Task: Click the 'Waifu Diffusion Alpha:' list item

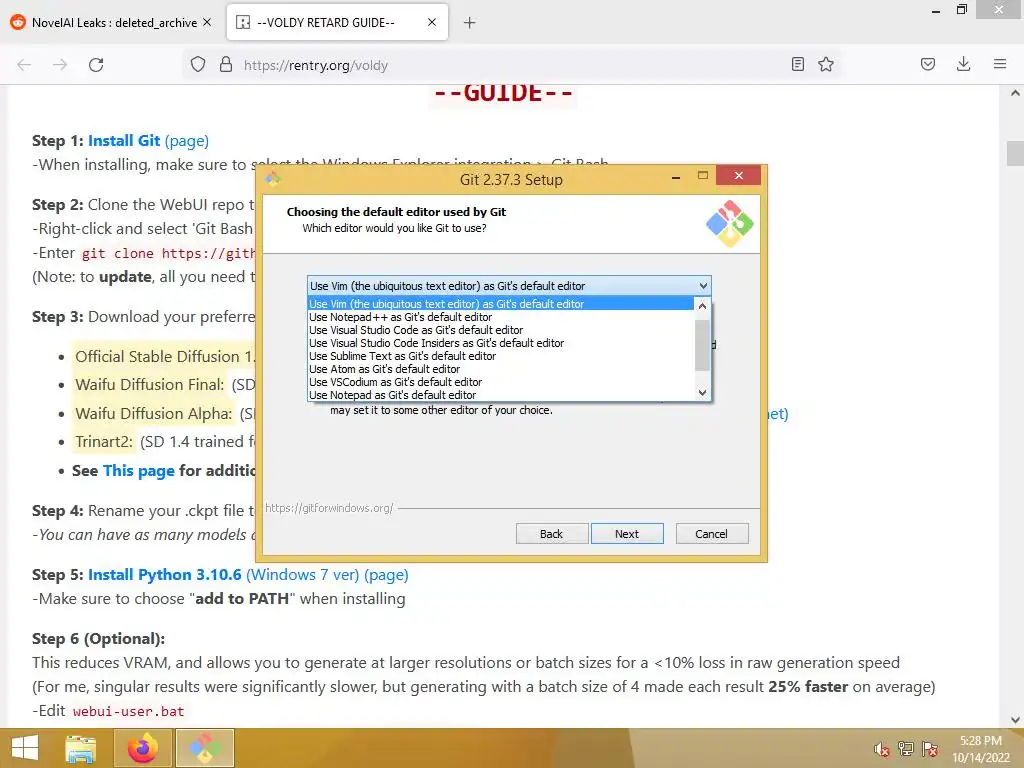Action: pos(153,413)
